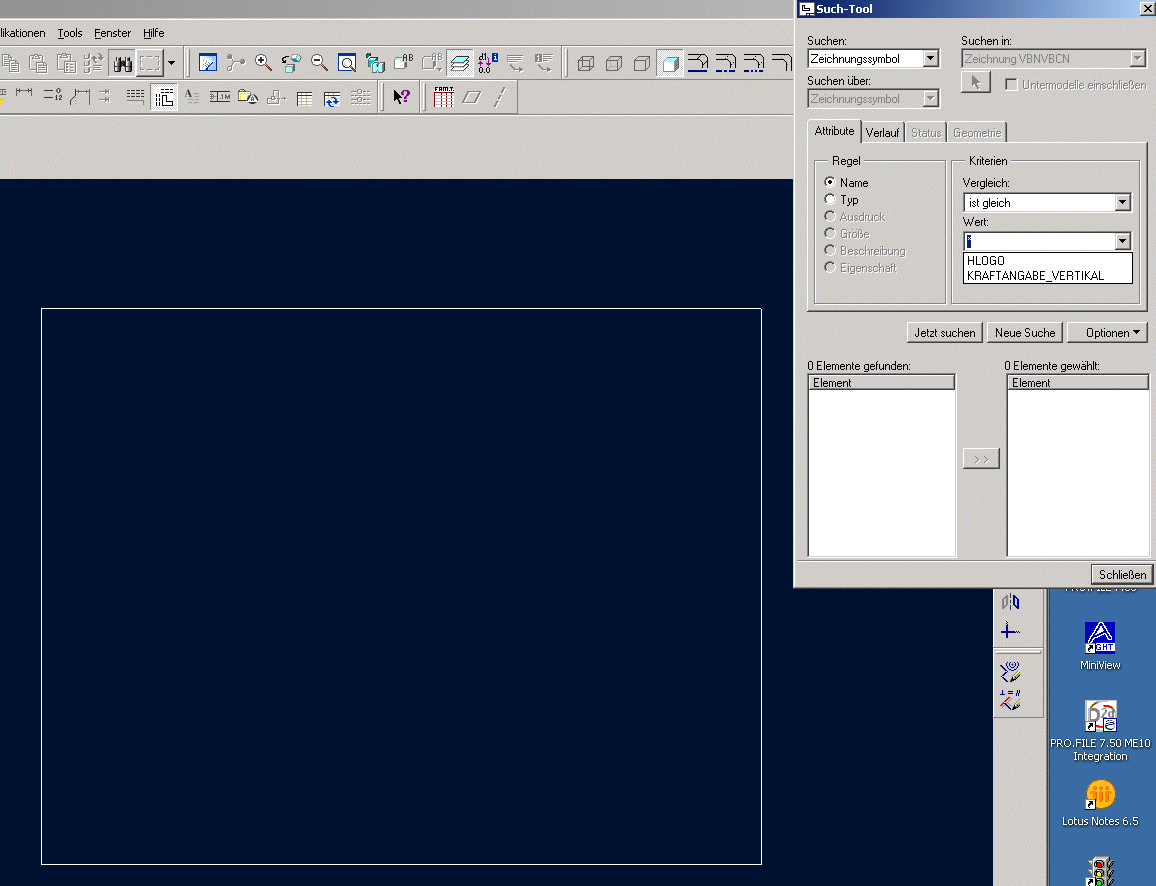Open the Optionen dropdown button
The image size is (1156, 886).
tap(1107, 333)
